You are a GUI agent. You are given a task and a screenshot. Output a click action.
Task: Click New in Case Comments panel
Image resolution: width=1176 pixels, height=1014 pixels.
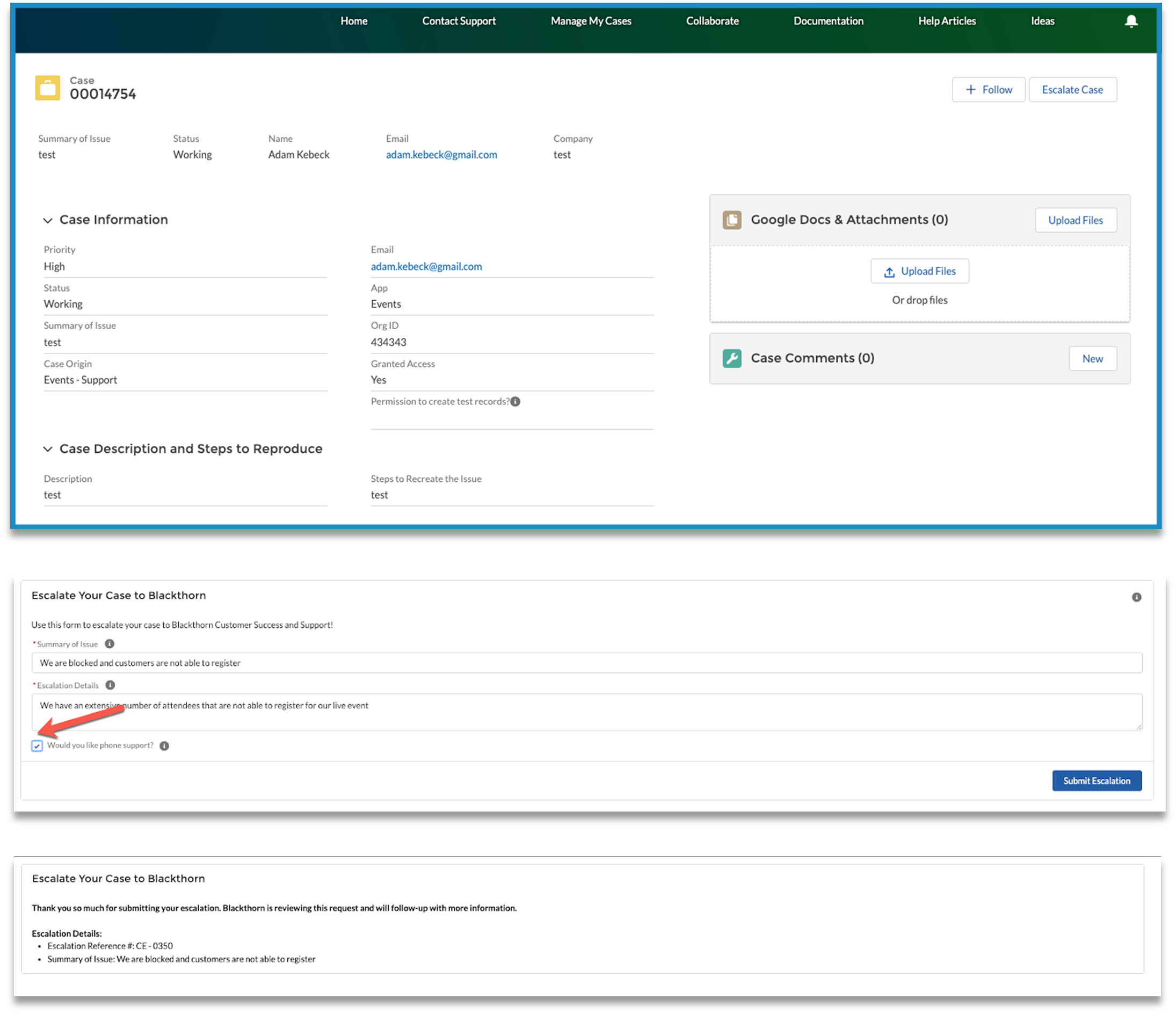[1092, 359]
